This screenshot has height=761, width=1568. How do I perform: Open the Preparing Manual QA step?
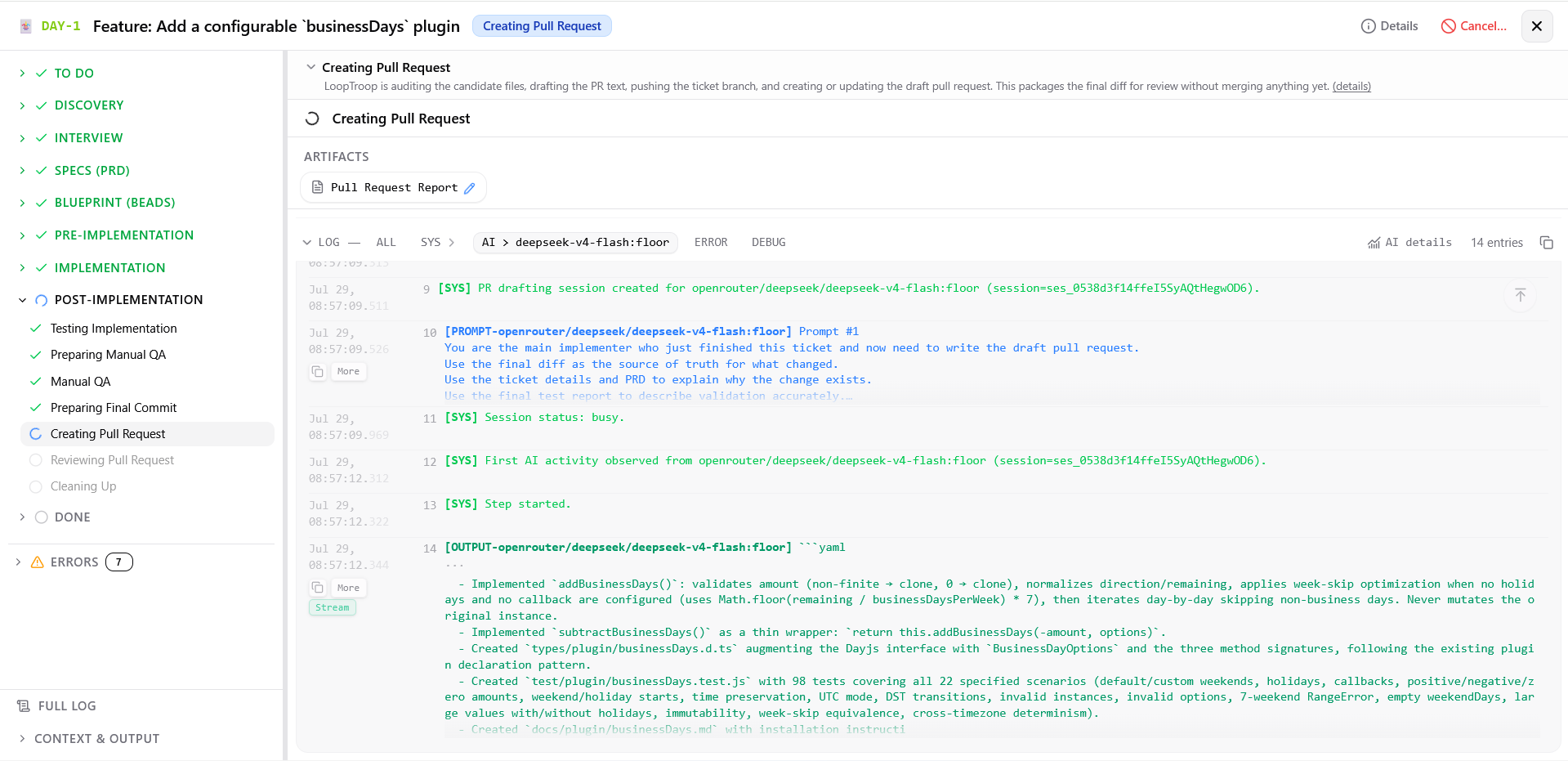pos(108,355)
